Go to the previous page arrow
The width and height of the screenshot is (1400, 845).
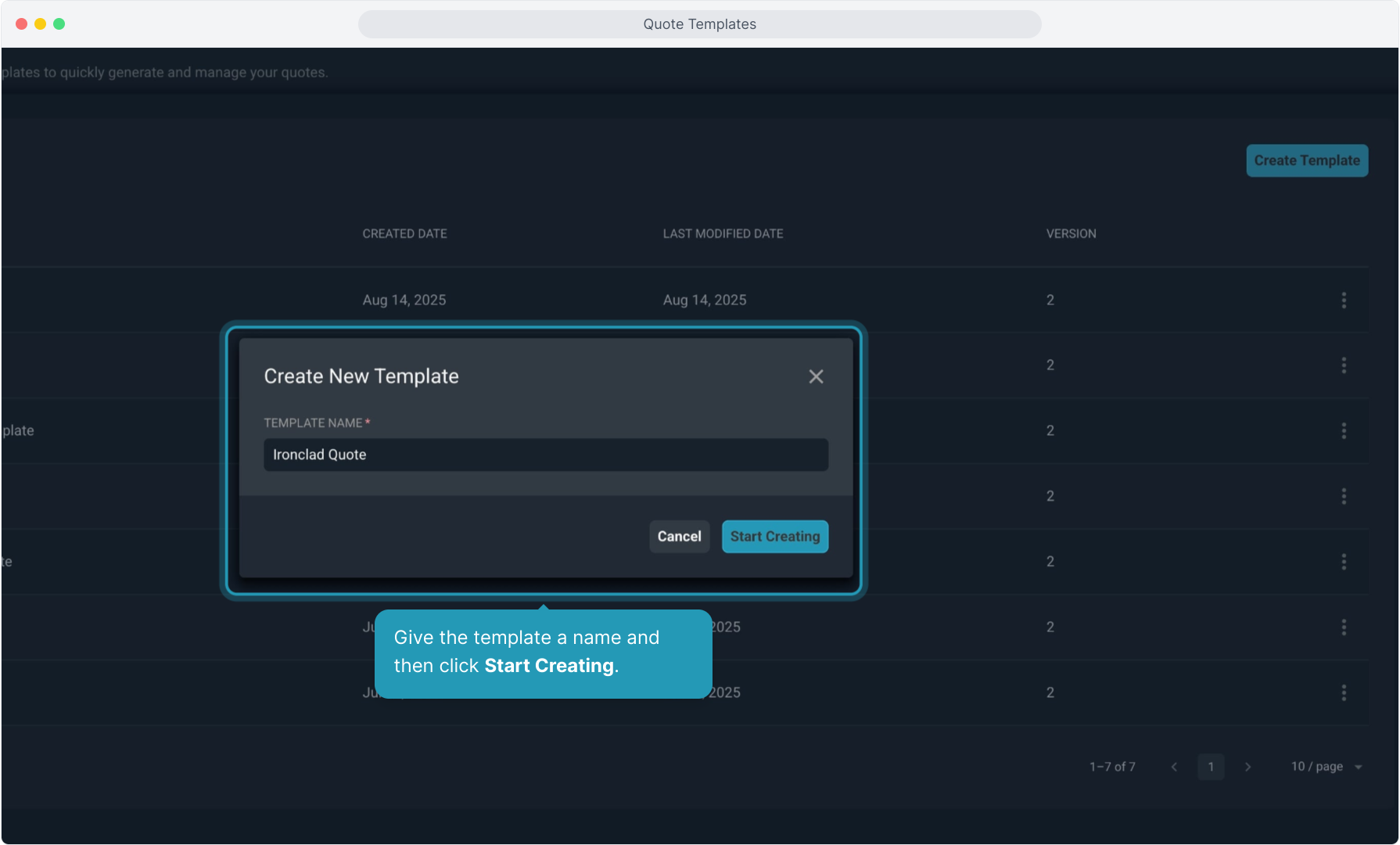tap(1174, 767)
